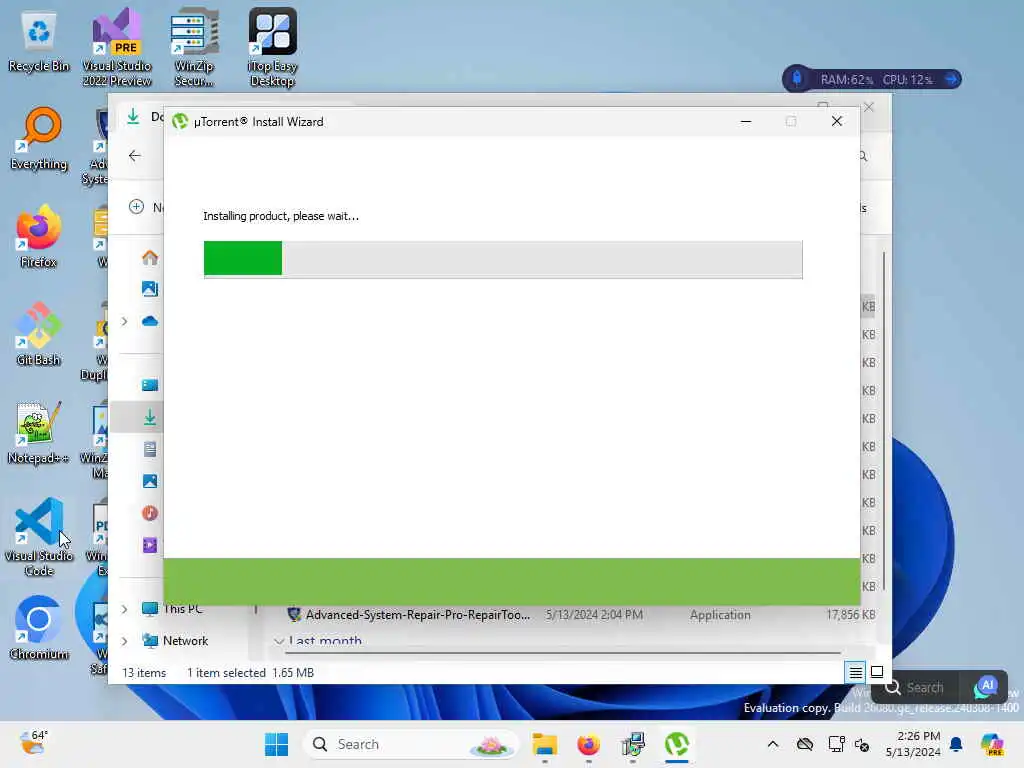Open the WinZip Secure desktop shortcut
1024x768 pixels.
pos(194,47)
